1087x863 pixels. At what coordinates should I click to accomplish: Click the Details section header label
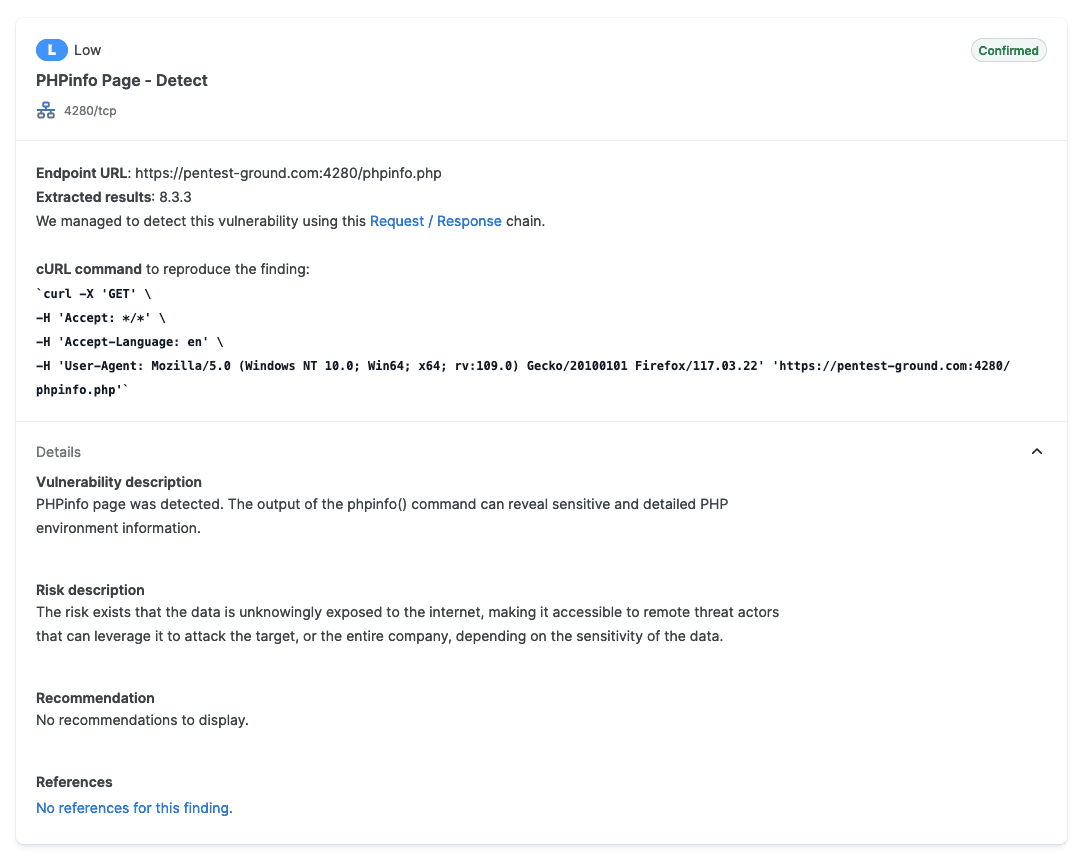59,452
